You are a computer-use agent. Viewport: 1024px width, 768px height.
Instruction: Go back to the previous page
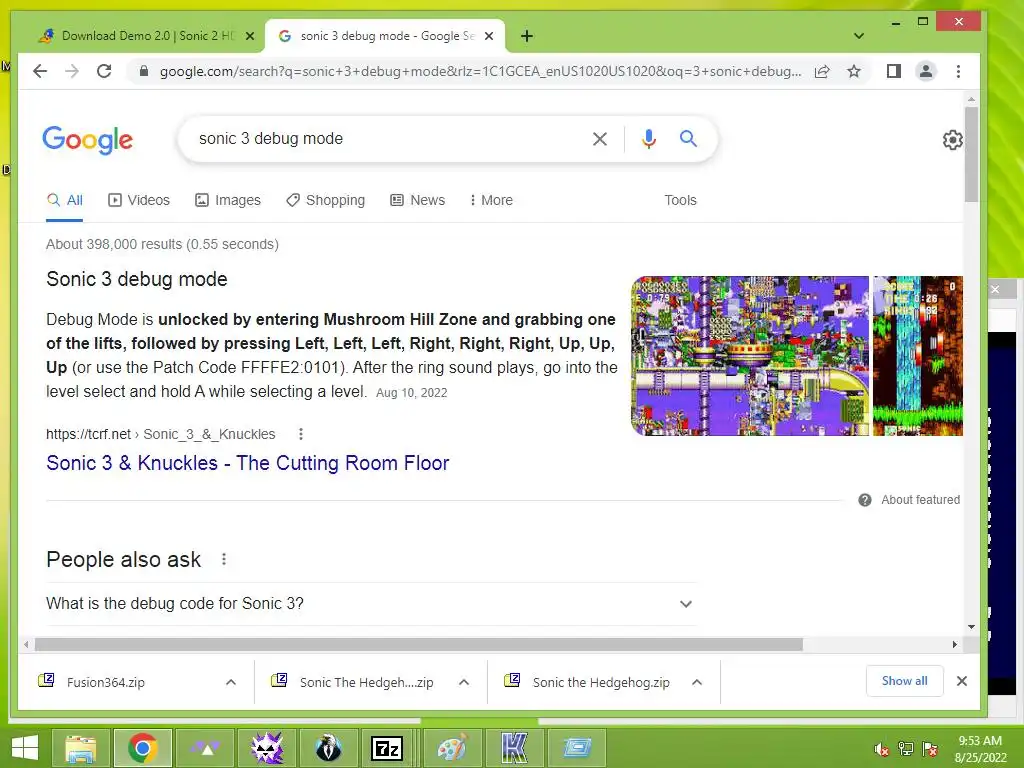pyautogui.click(x=40, y=71)
